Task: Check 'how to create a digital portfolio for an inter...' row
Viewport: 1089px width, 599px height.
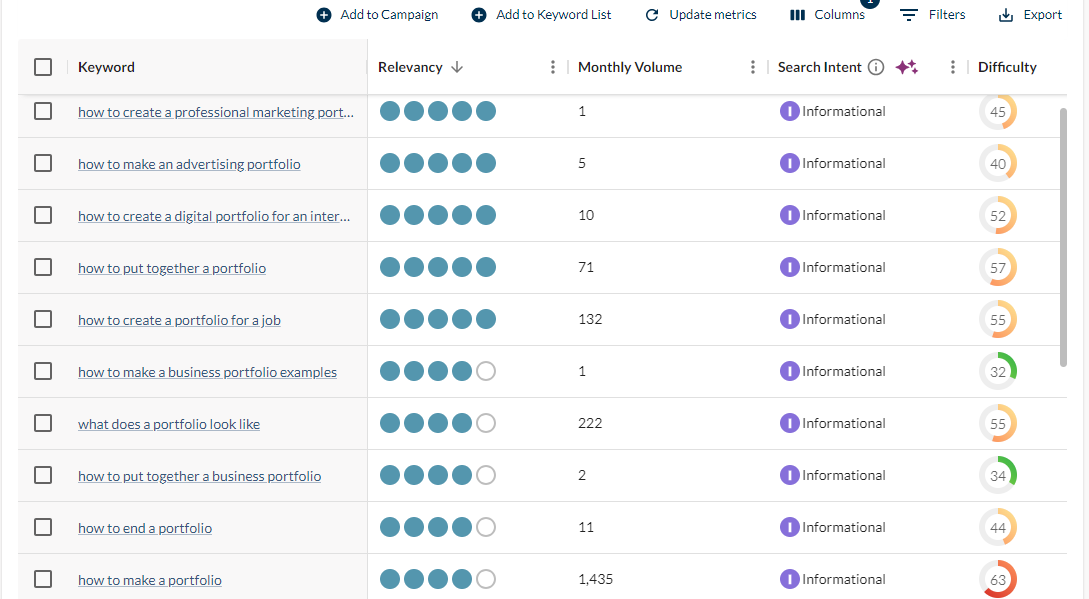Action: (x=43, y=215)
